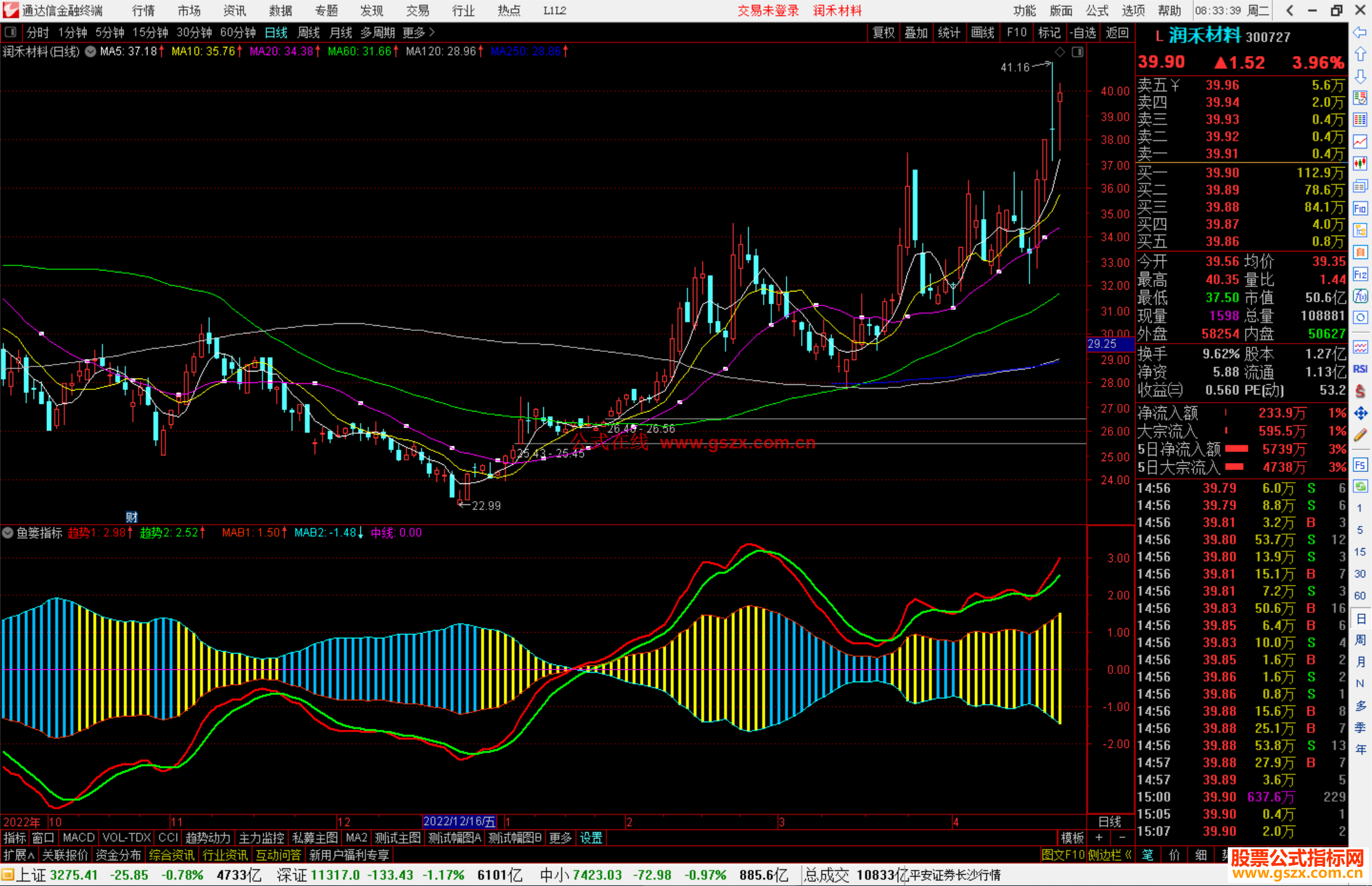Click the 复权 button
The height and width of the screenshot is (886, 1372).
[883, 32]
